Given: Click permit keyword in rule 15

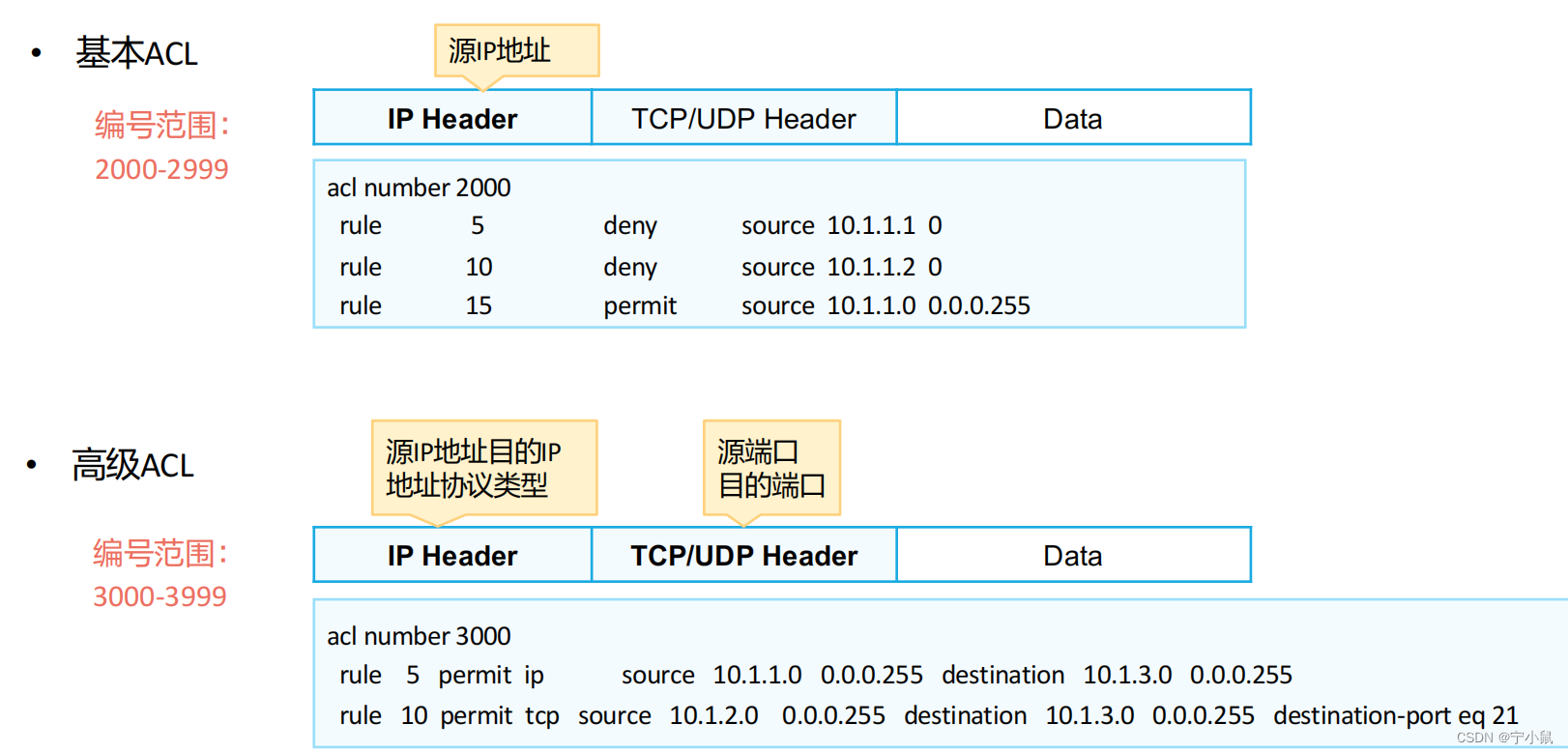Looking at the screenshot, I should (640, 305).
